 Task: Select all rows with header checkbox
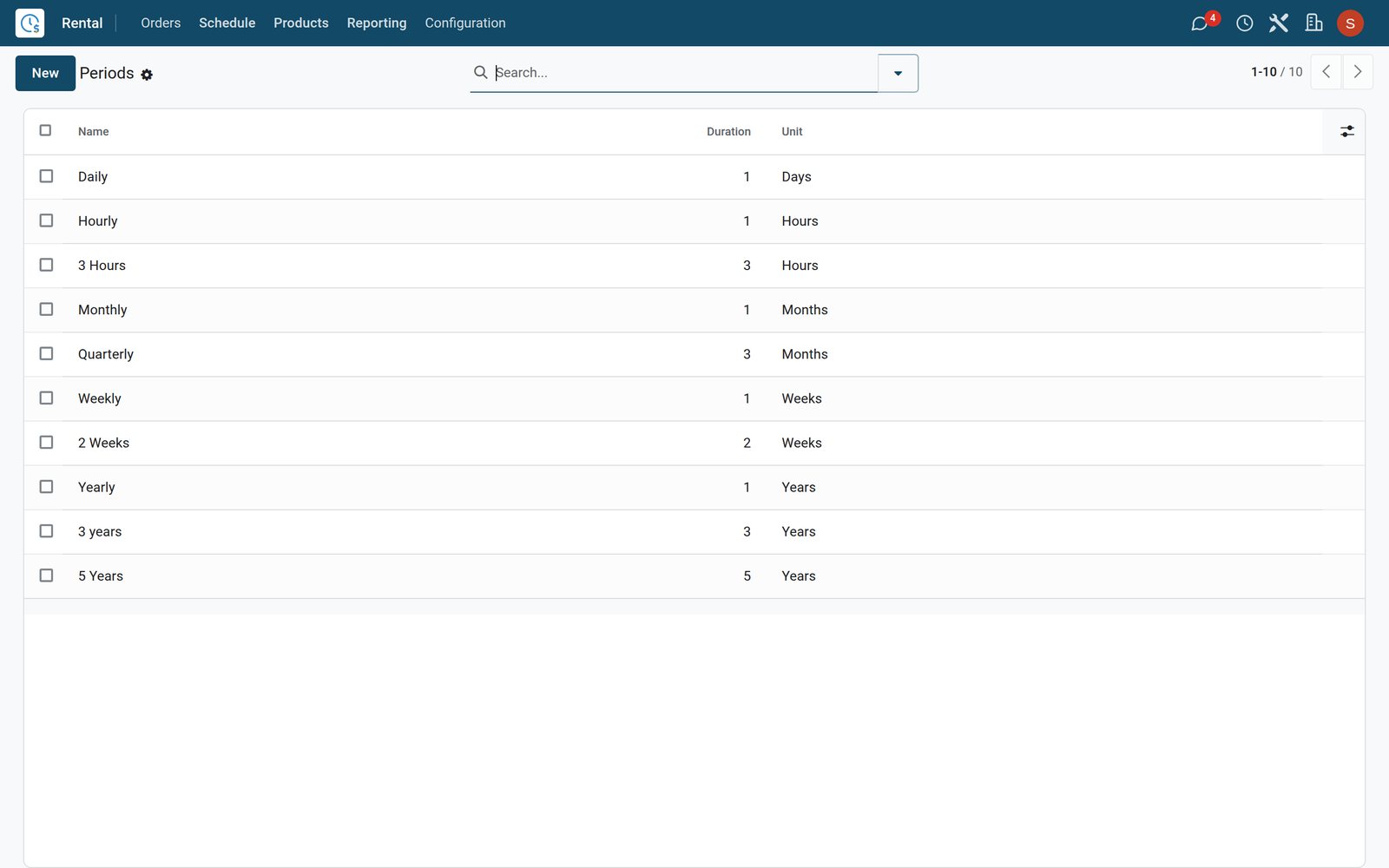pos(45,130)
